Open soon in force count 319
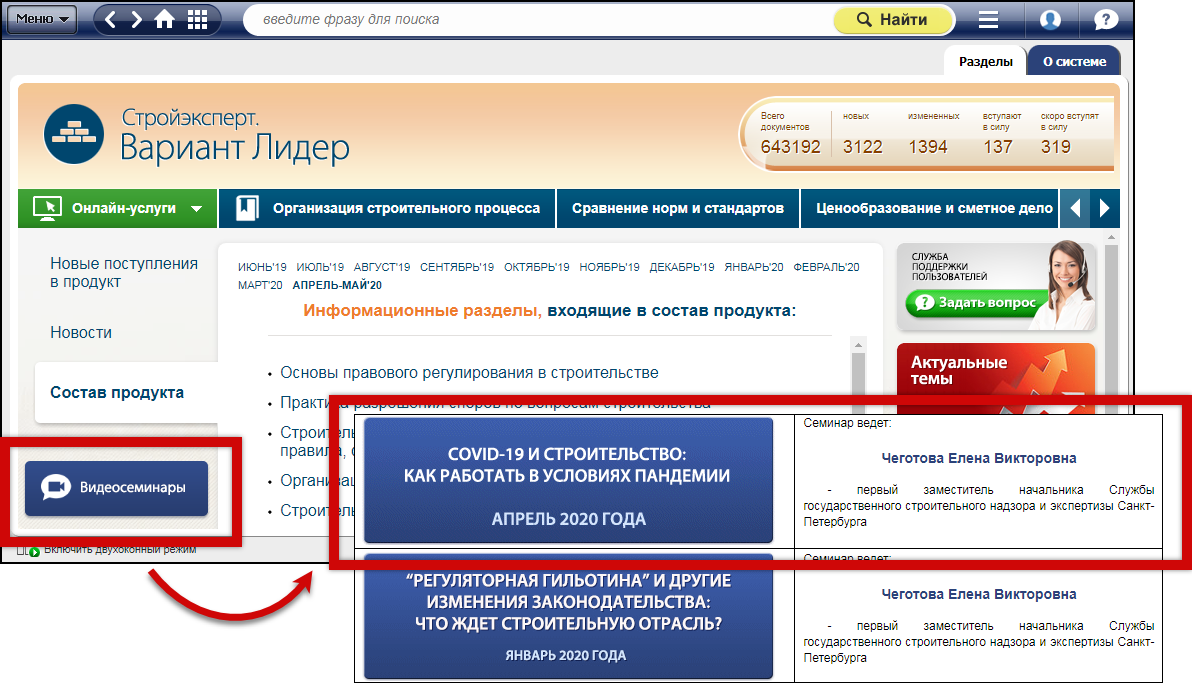 click(1056, 147)
